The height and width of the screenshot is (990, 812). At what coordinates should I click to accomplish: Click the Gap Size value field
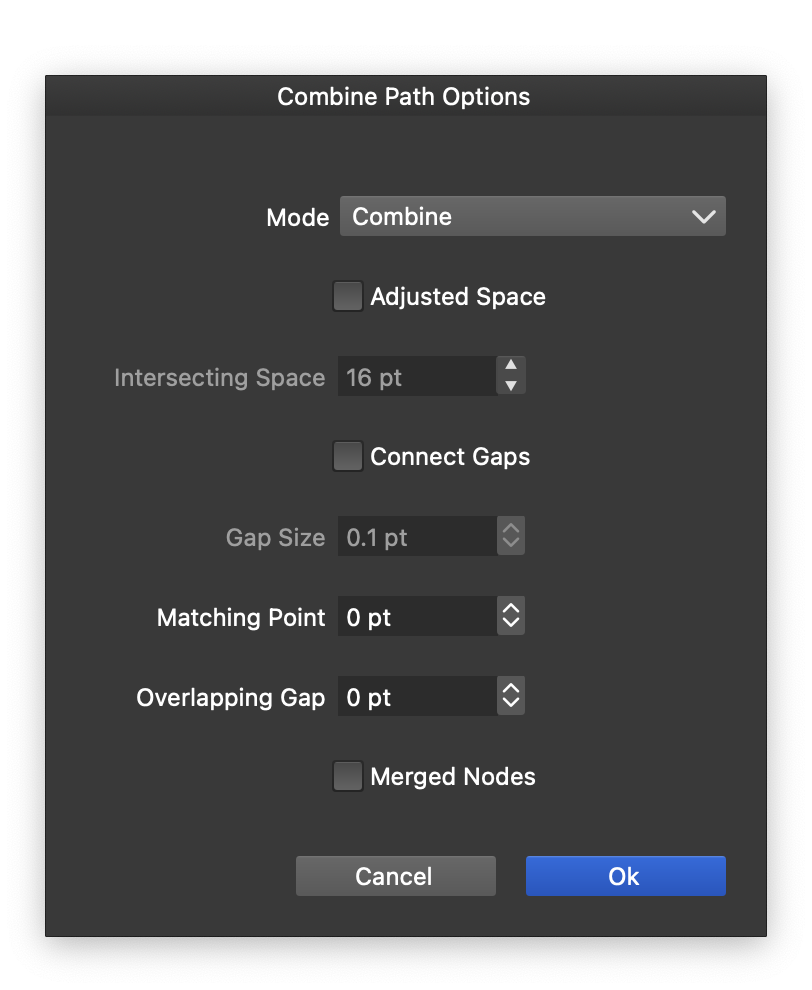(416, 537)
